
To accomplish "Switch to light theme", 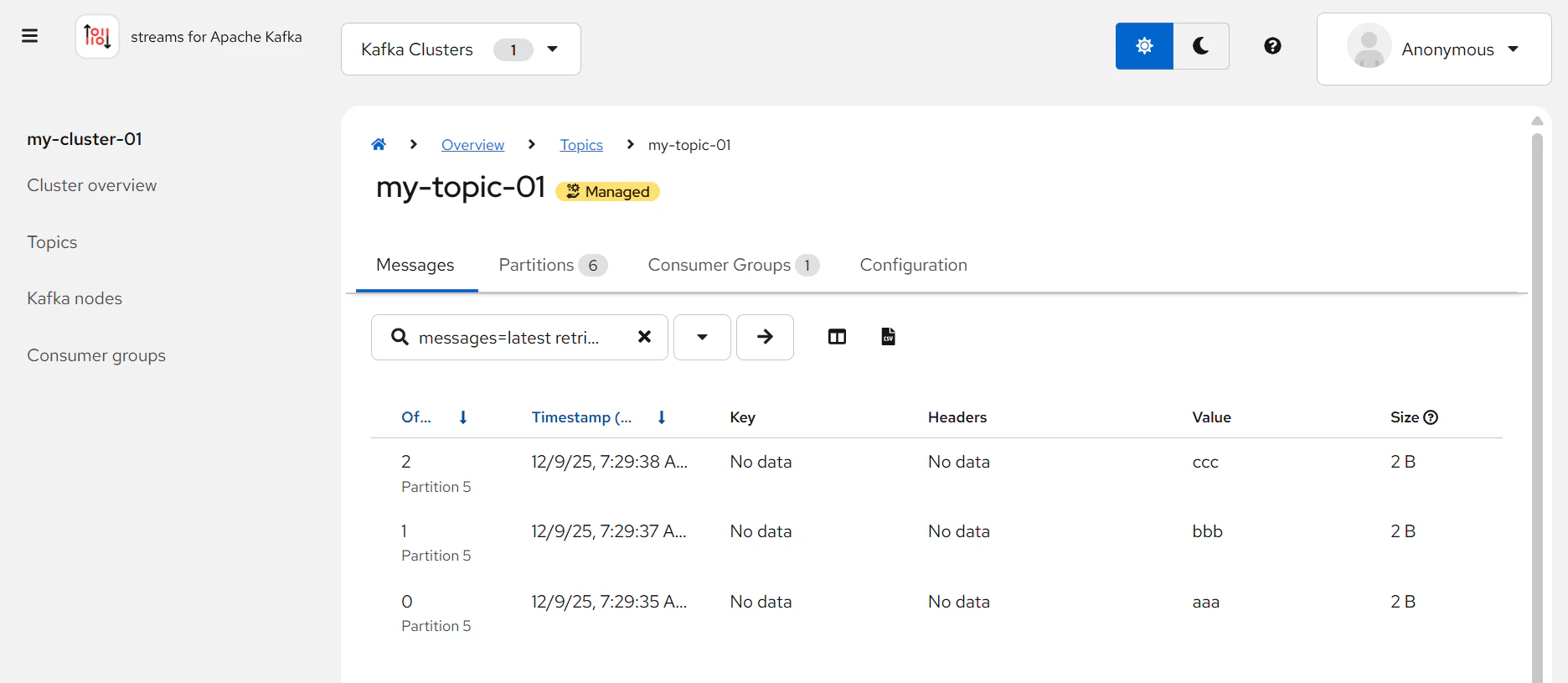I will [x=1144, y=46].
